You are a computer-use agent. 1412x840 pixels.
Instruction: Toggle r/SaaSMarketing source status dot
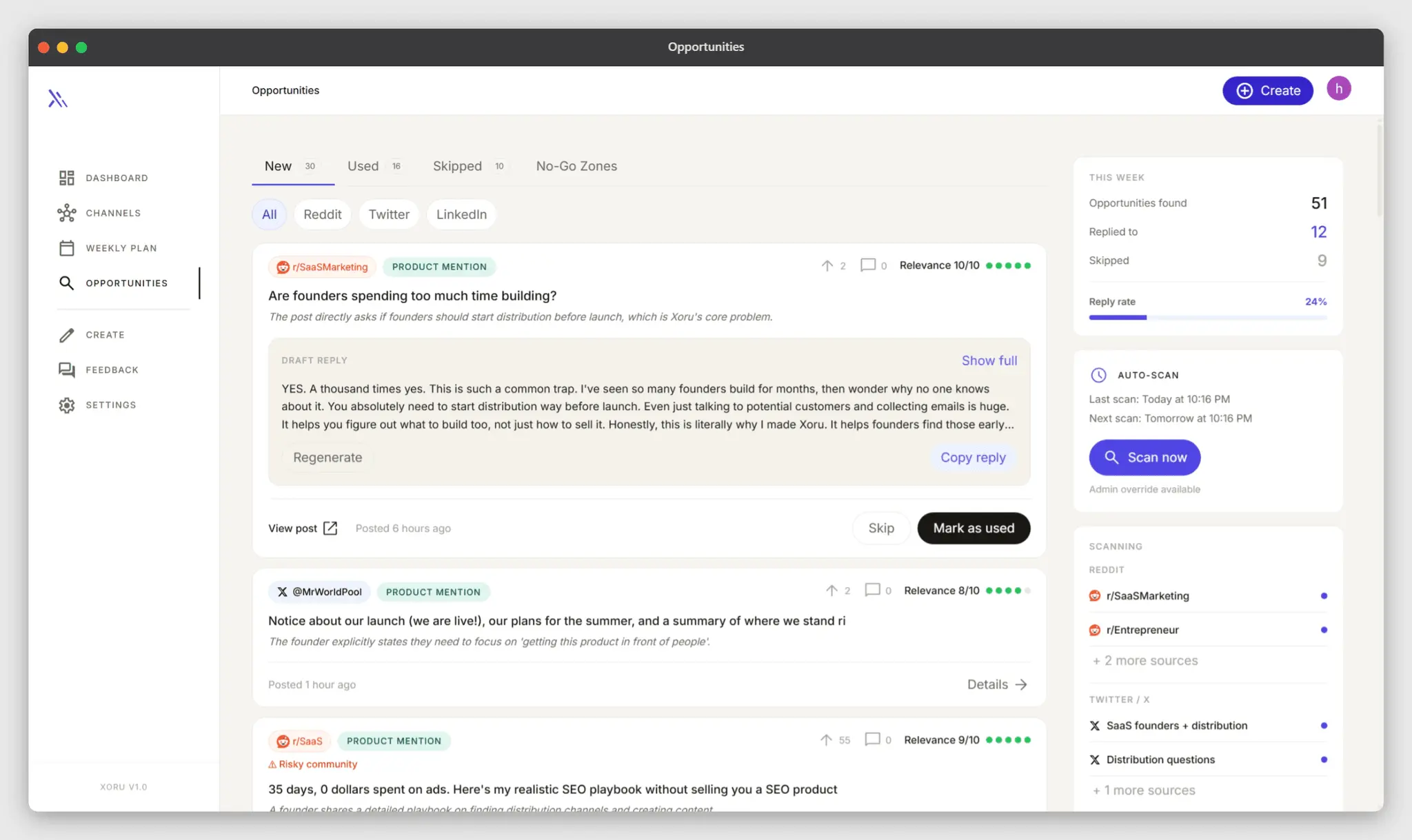coord(1324,596)
